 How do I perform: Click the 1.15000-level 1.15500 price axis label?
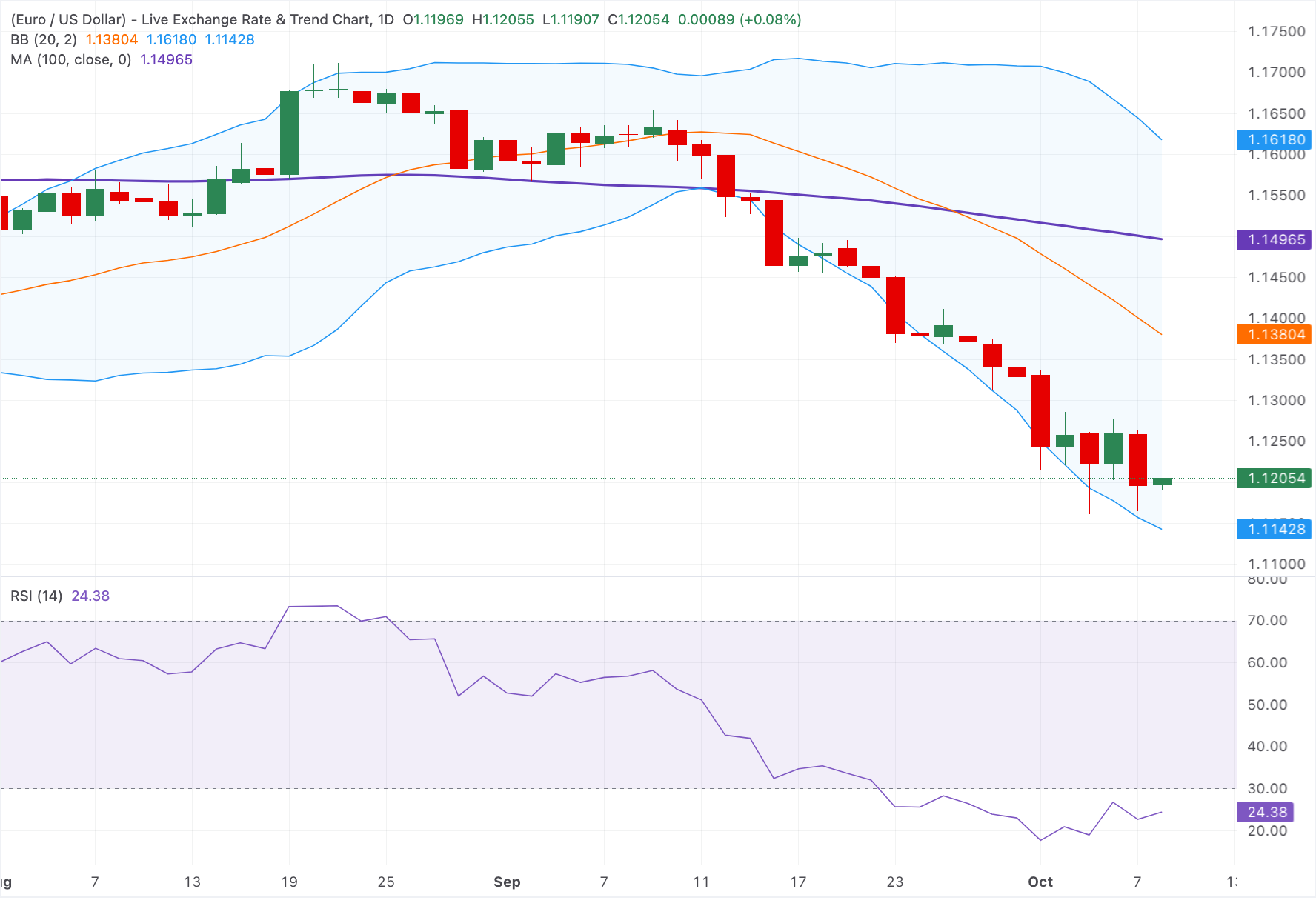[x=1277, y=196]
